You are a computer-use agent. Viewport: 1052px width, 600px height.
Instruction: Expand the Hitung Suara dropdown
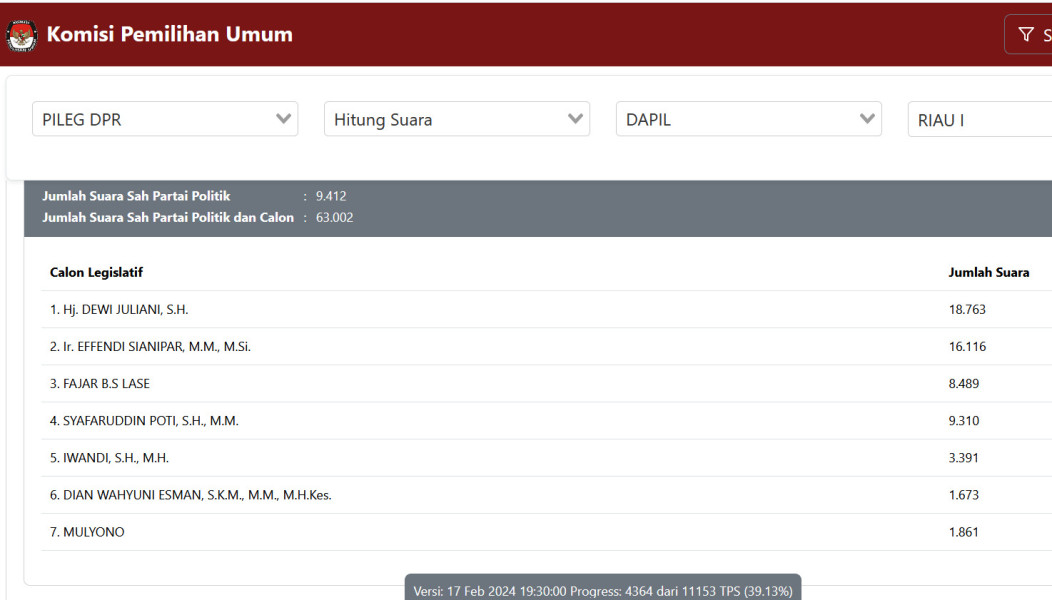[457, 119]
